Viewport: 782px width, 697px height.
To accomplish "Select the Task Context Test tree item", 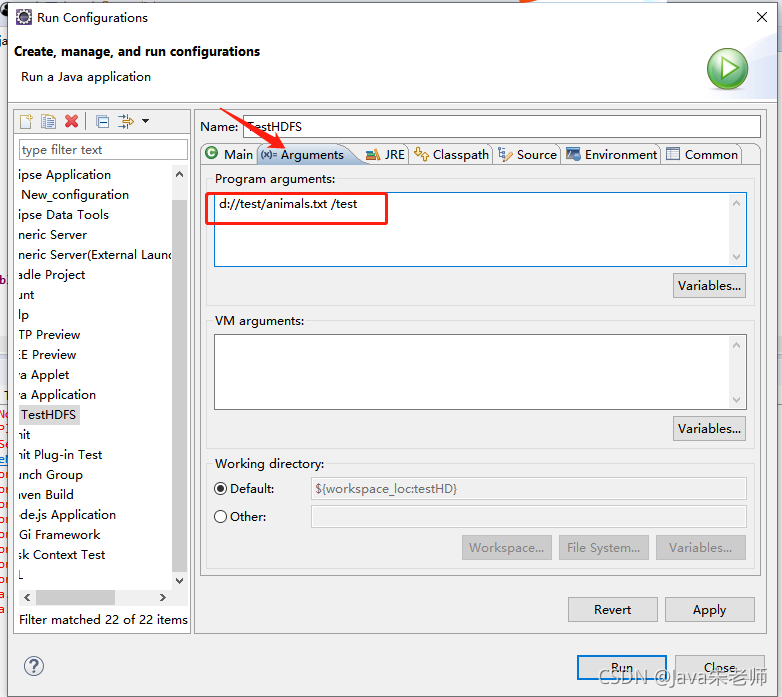I will click(x=62, y=554).
